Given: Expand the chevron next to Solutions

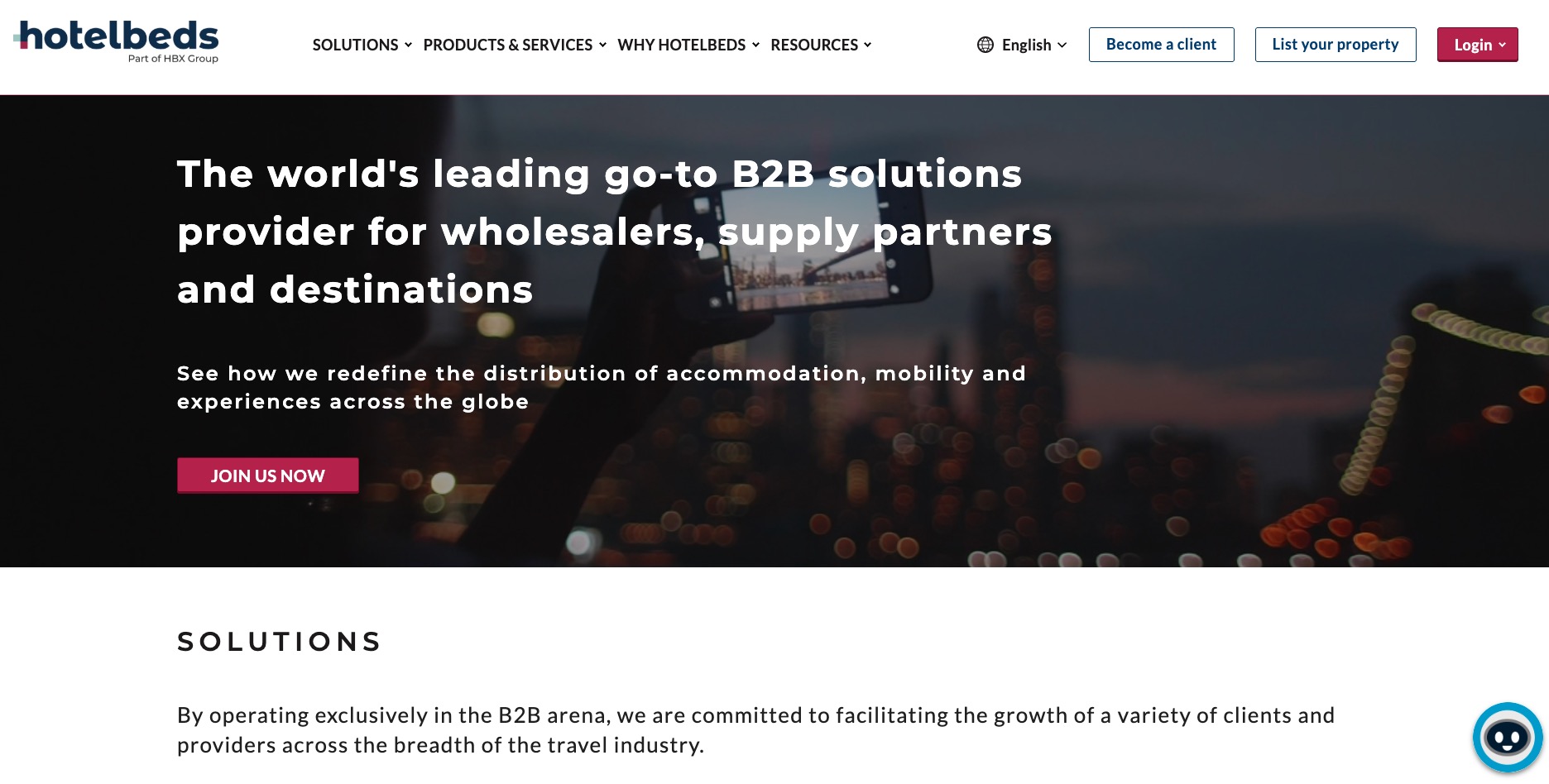Looking at the screenshot, I should [x=408, y=45].
